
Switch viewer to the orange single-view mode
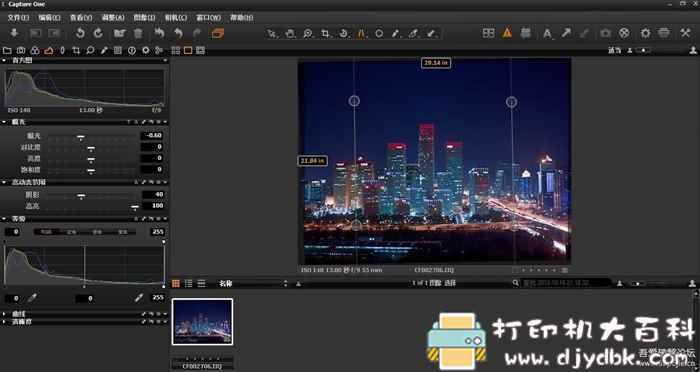(x=188, y=50)
